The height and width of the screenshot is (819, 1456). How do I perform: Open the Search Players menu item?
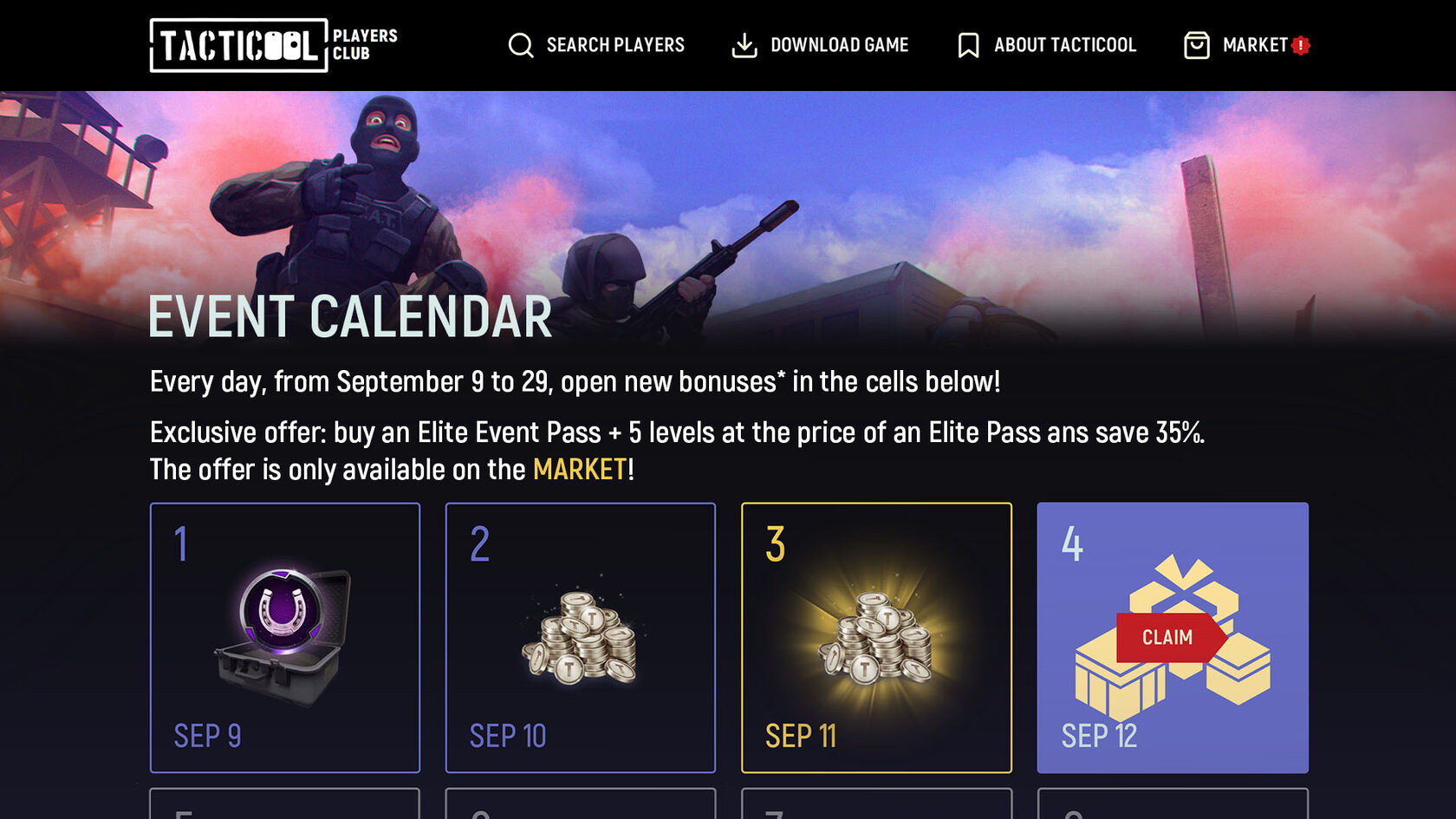615,45
